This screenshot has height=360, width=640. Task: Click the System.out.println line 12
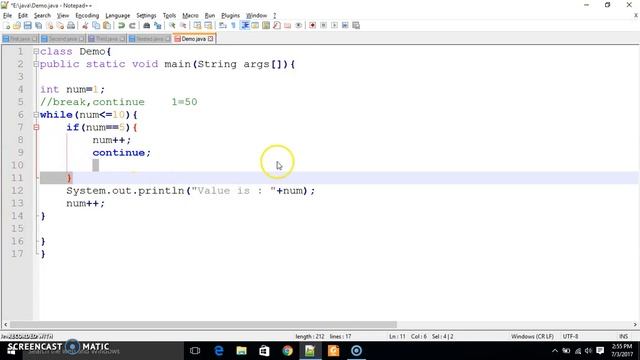(191, 191)
